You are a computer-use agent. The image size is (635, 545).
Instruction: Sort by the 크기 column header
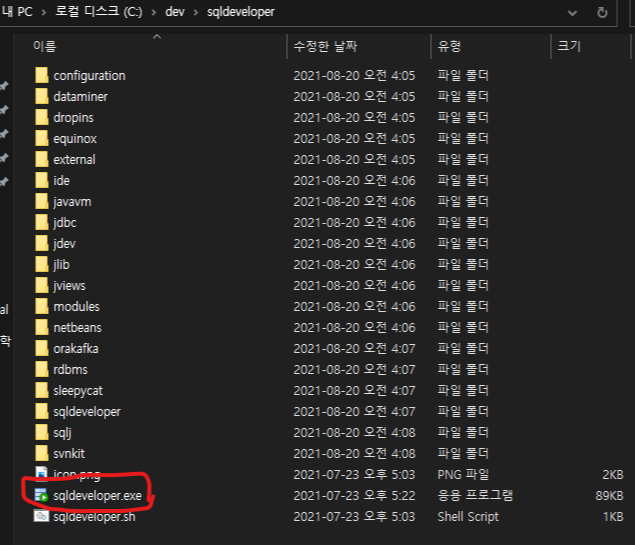569,46
